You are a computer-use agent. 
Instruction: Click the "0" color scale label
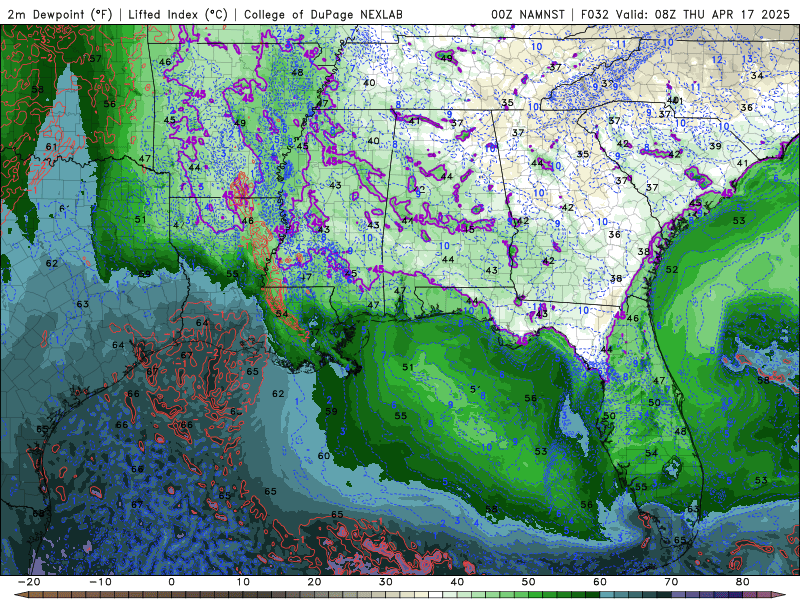pyautogui.click(x=171, y=582)
